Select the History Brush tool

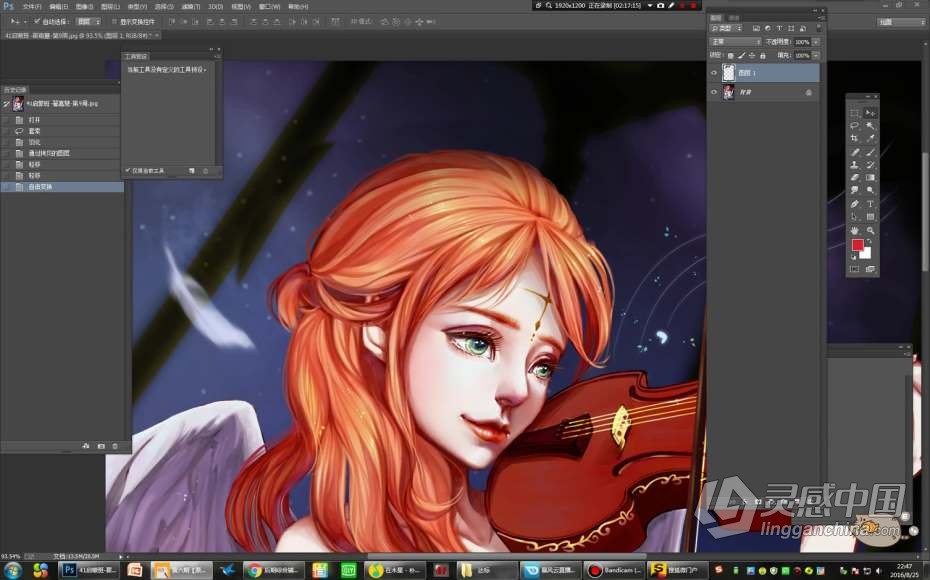(870, 165)
